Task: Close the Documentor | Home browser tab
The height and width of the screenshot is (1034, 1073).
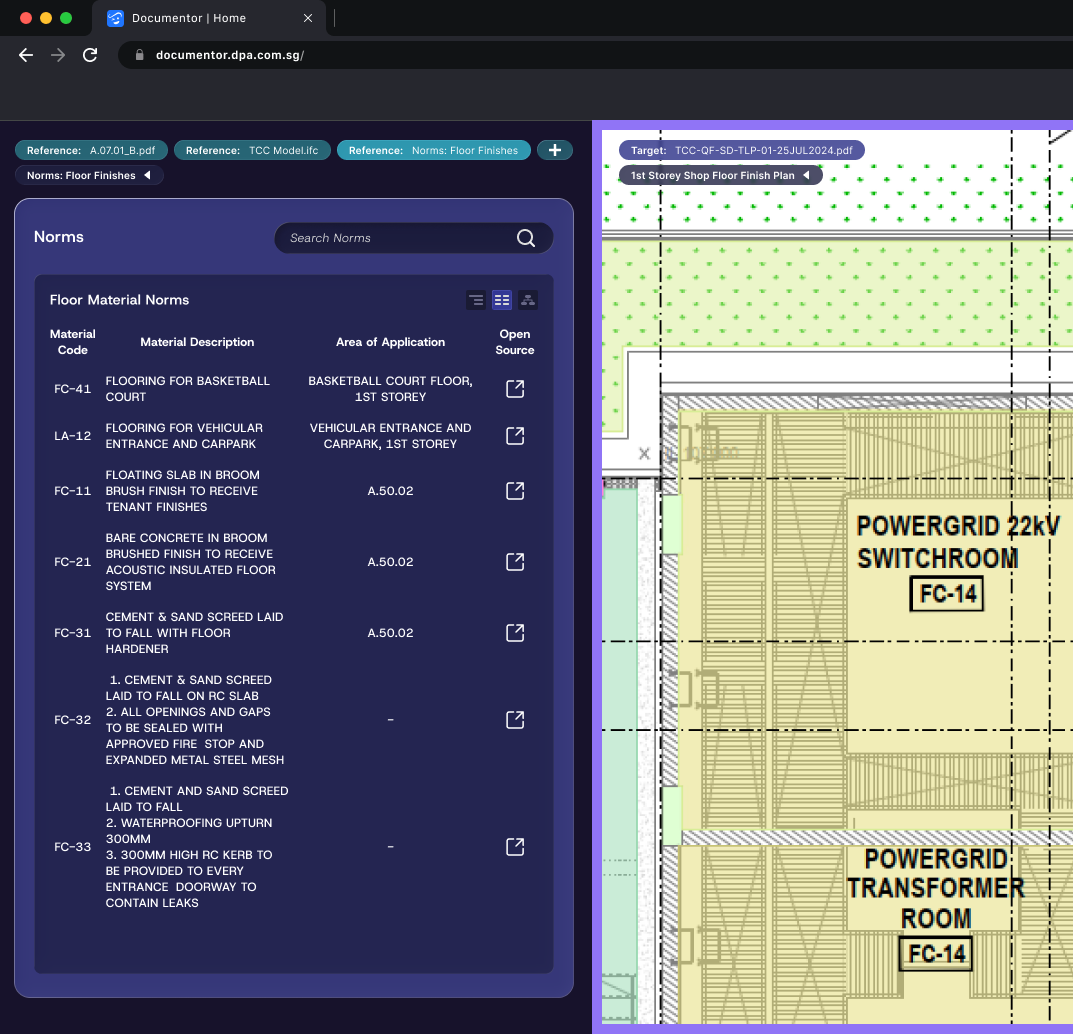Action: point(308,18)
